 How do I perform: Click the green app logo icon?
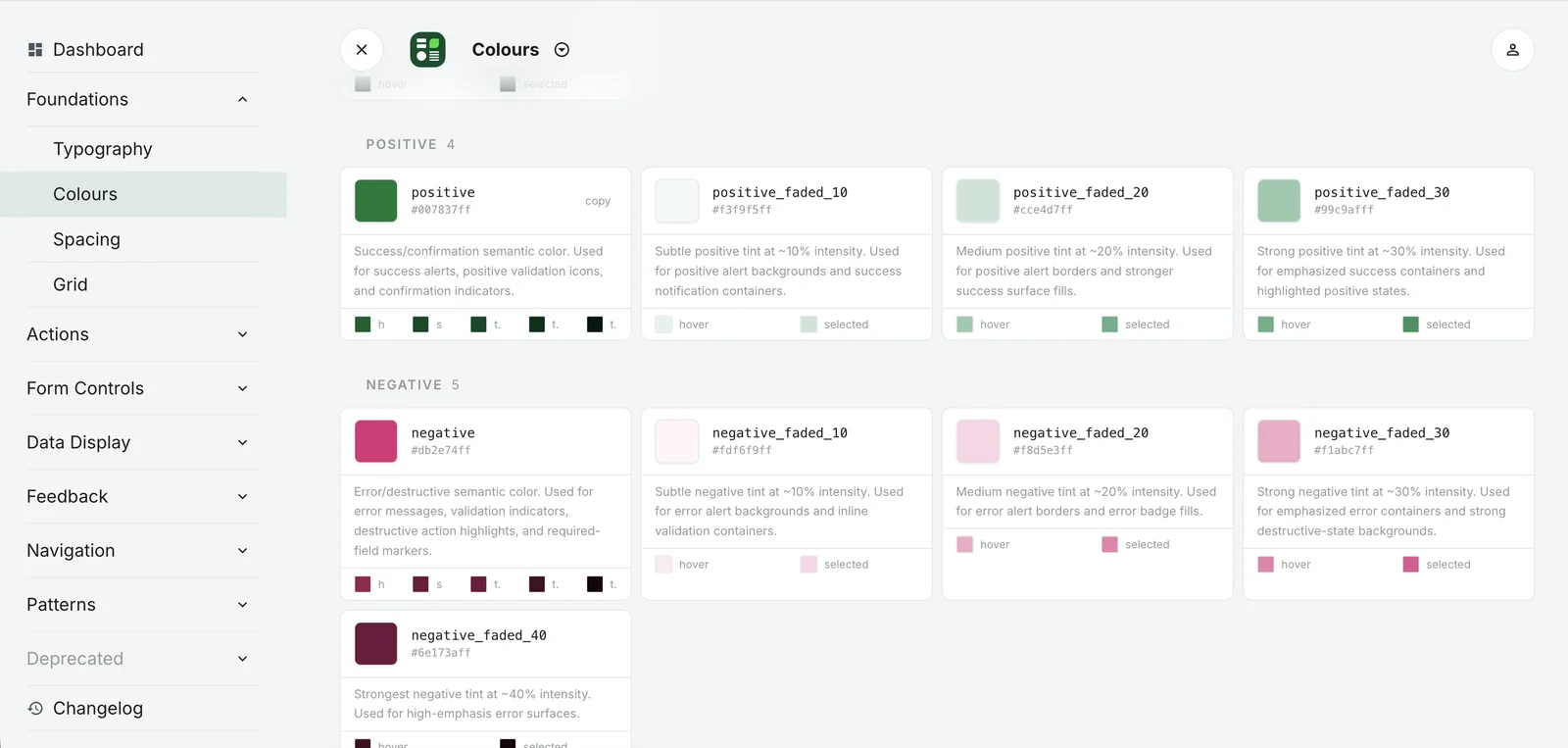[x=427, y=49]
